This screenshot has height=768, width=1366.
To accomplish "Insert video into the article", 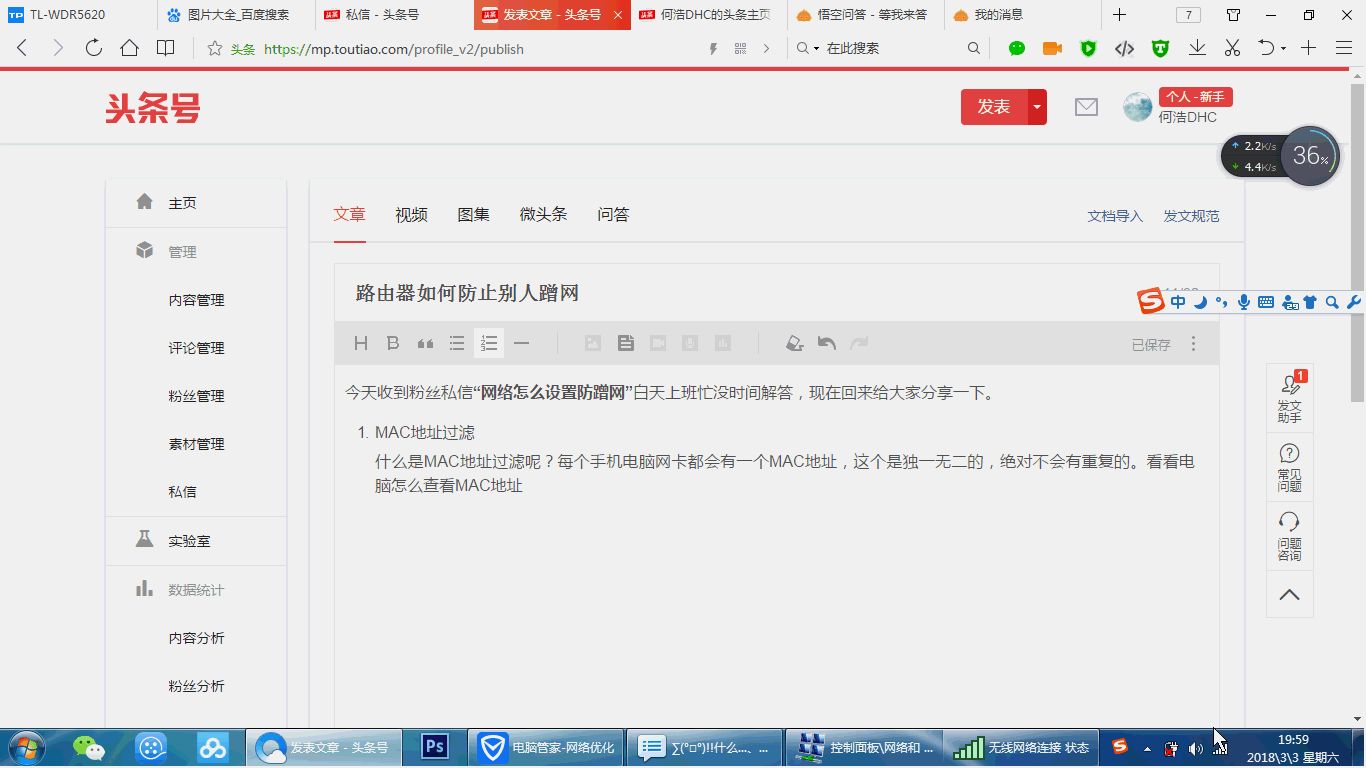I will (x=658, y=343).
